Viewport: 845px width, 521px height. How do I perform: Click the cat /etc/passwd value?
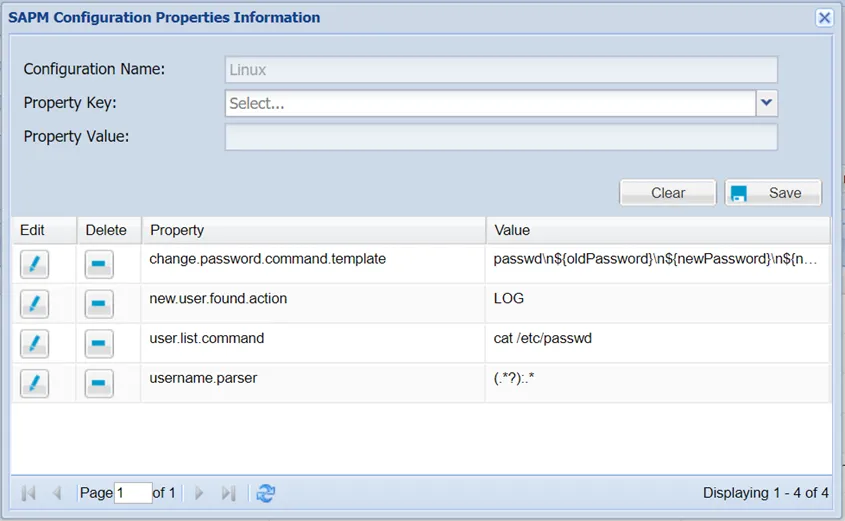(657, 344)
